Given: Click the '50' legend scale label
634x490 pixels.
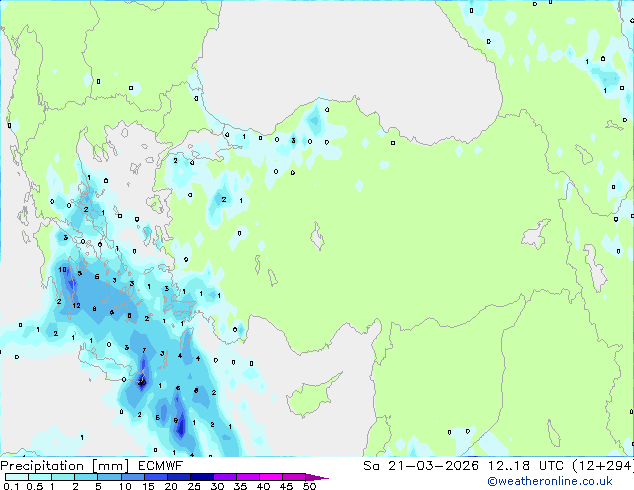Looking at the screenshot, I should (x=309, y=486).
